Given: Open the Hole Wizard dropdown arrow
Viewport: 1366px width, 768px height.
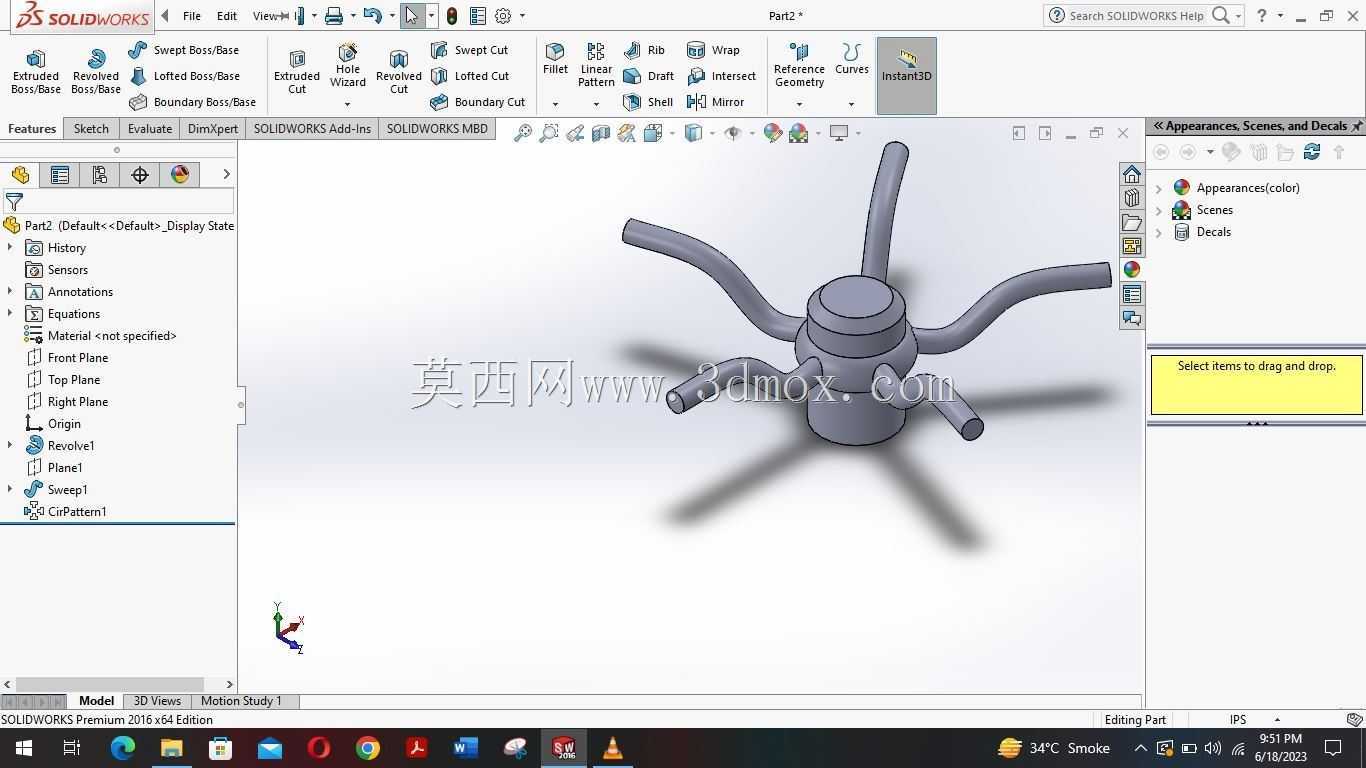Looking at the screenshot, I should 348,104.
